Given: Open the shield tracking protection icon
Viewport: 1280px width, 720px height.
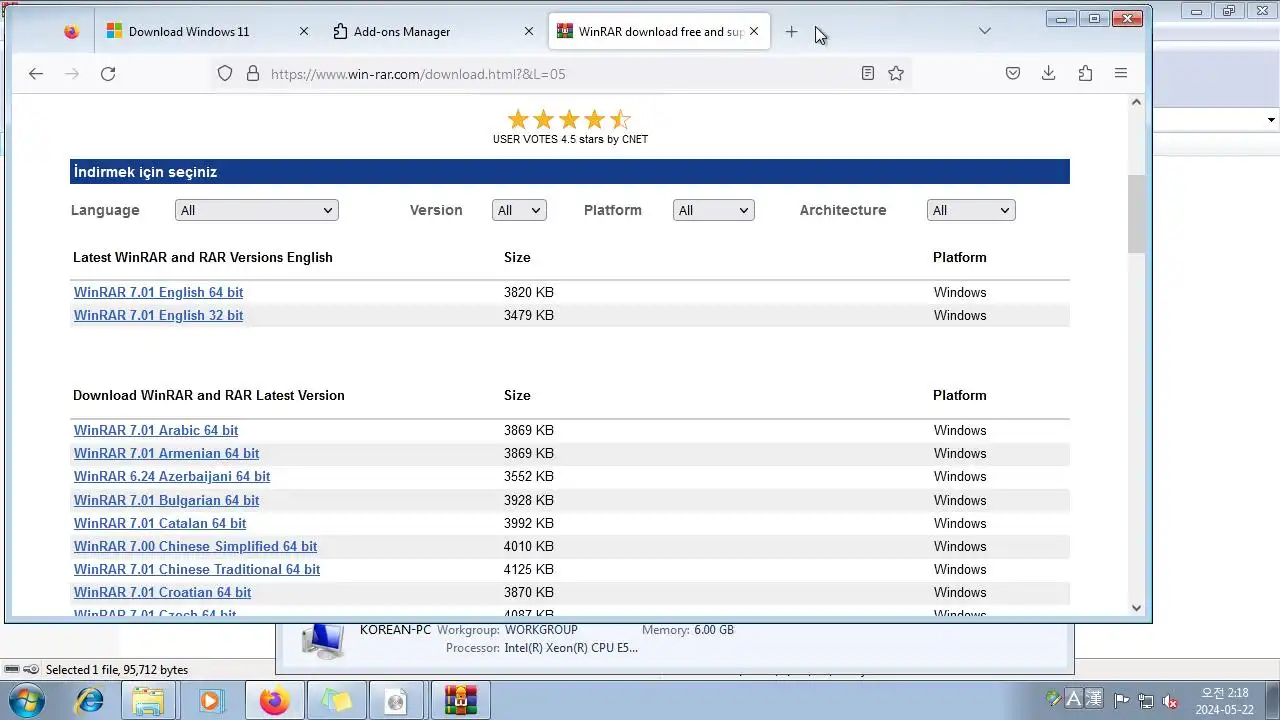Looking at the screenshot, I should [x=225, y=73].
